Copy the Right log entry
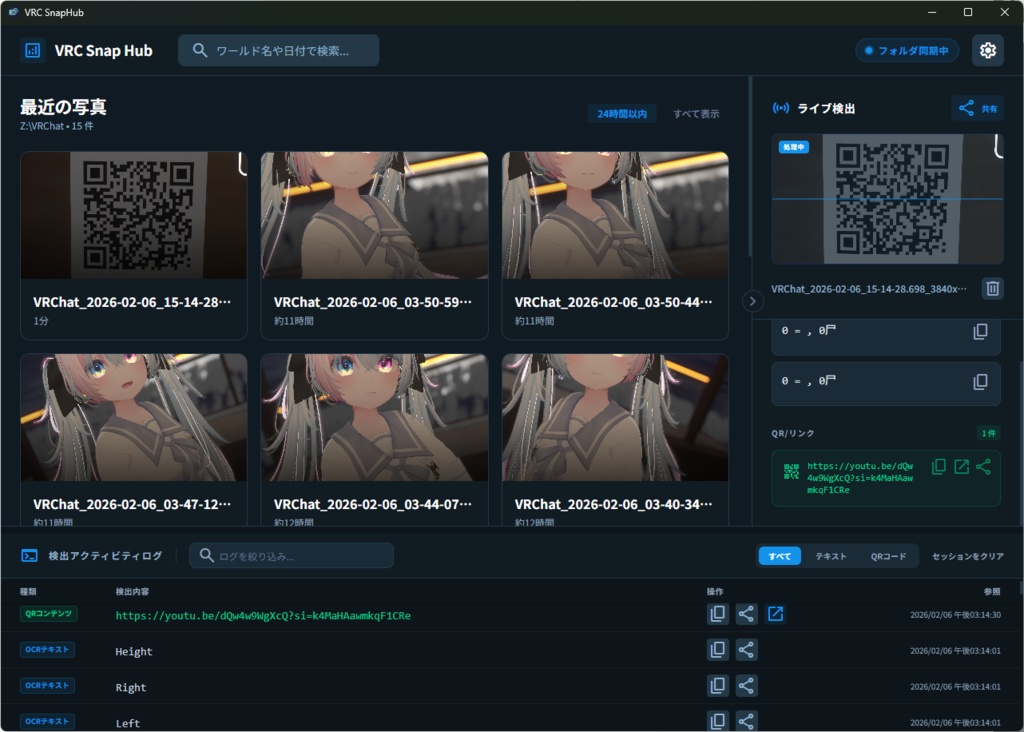Viewport: 1024px width, 732px height. pyautogui.click(x=717, y=686)
